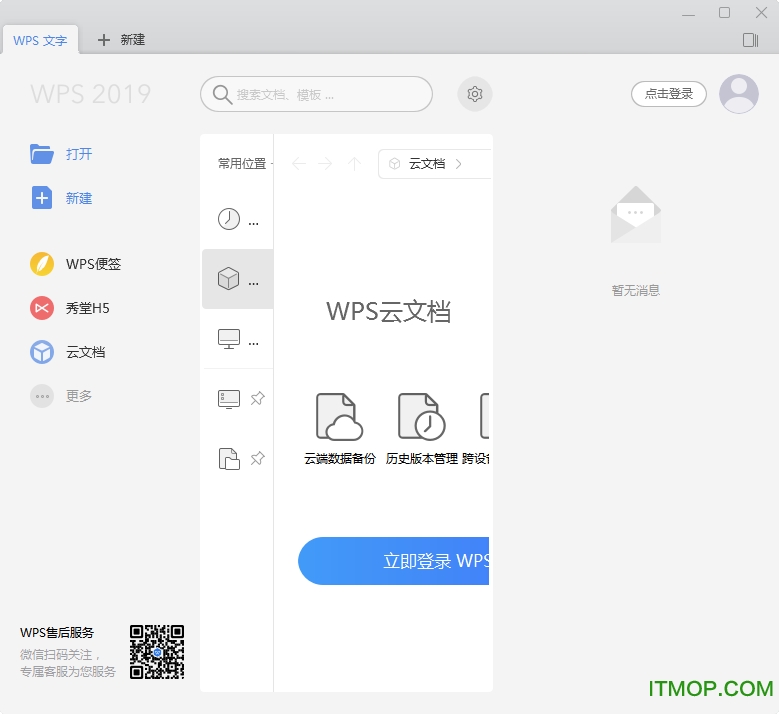This screenshot has height=714, width=779.
Task: Click the blue plus 新建 icon
Action: pos(42,198)
